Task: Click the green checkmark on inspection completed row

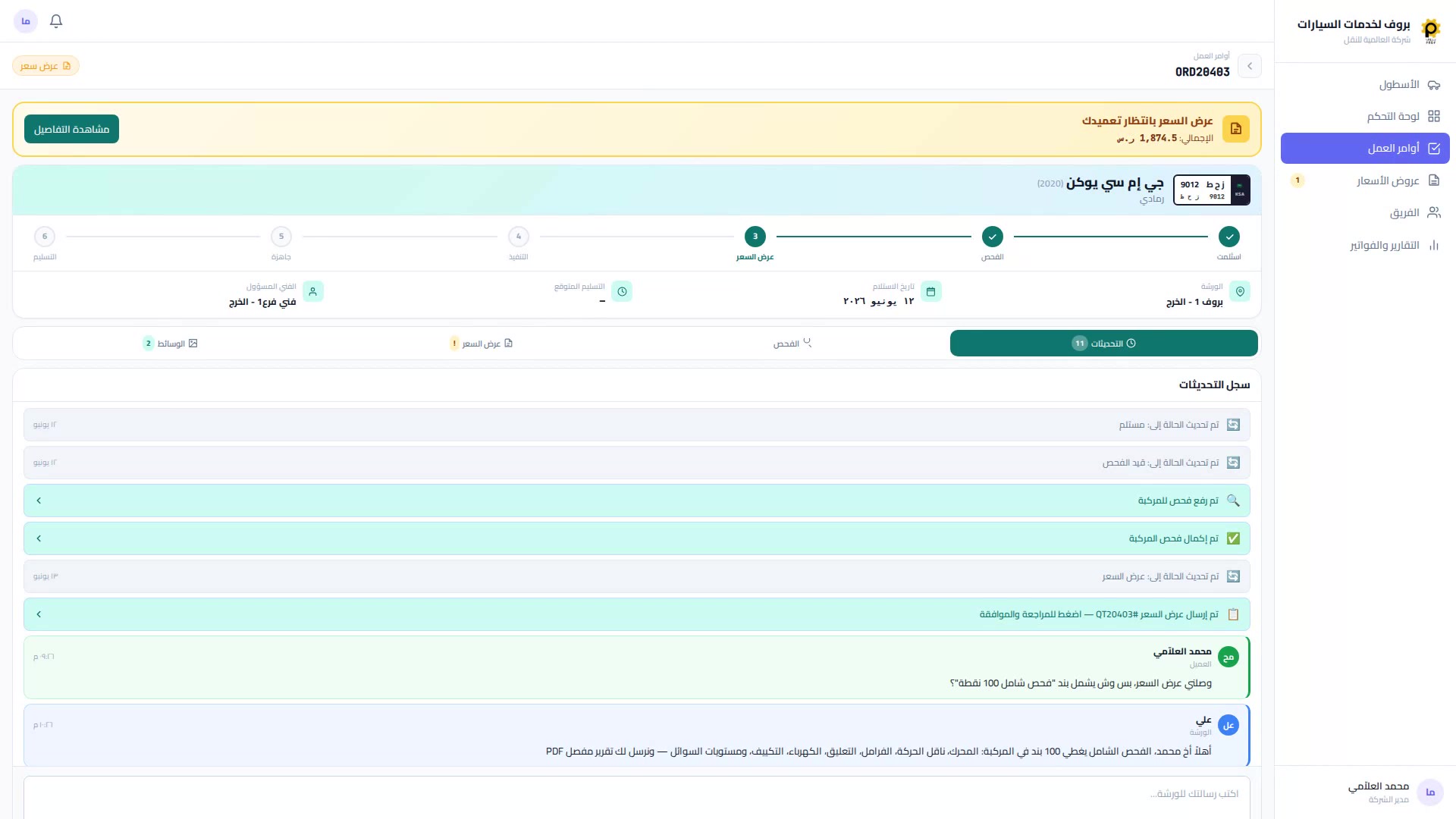Action: [x=1233, y=538]
